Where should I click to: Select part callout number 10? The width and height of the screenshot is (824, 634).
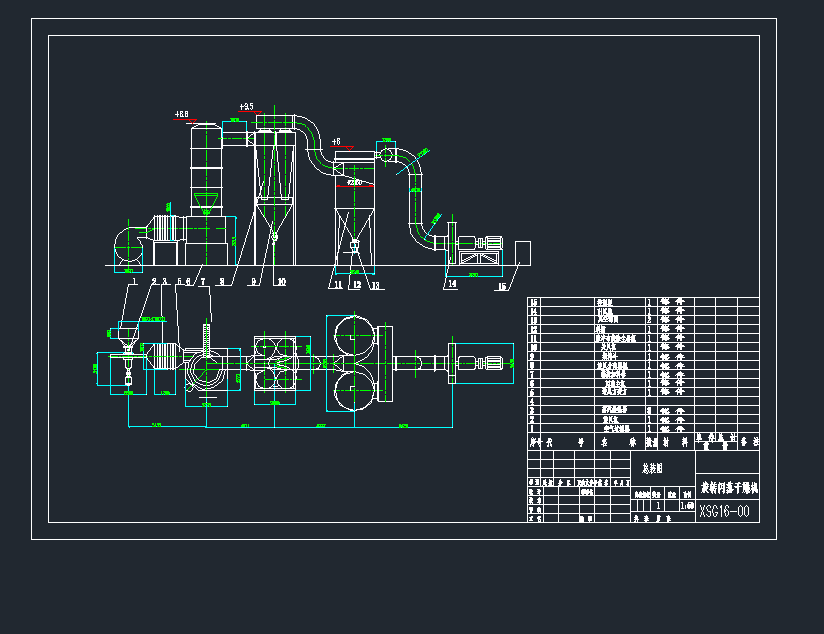[281, 283]
